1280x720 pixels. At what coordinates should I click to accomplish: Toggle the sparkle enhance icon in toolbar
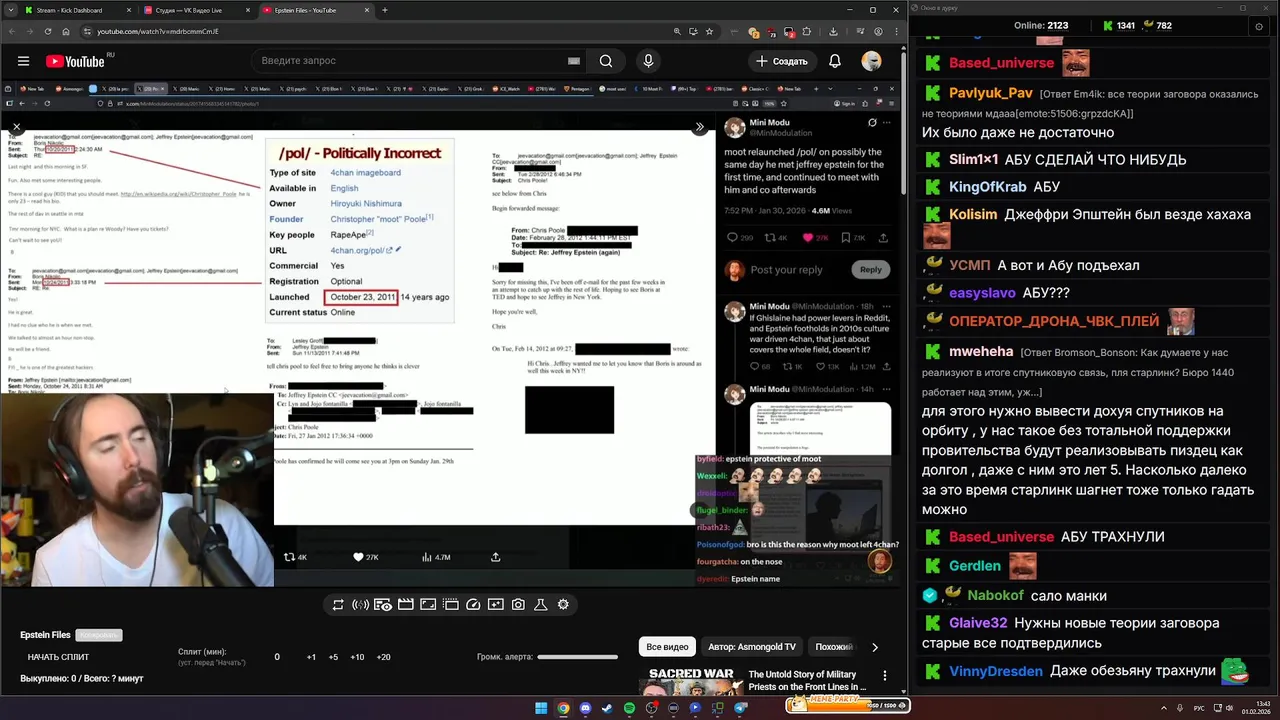click(496, 605)
